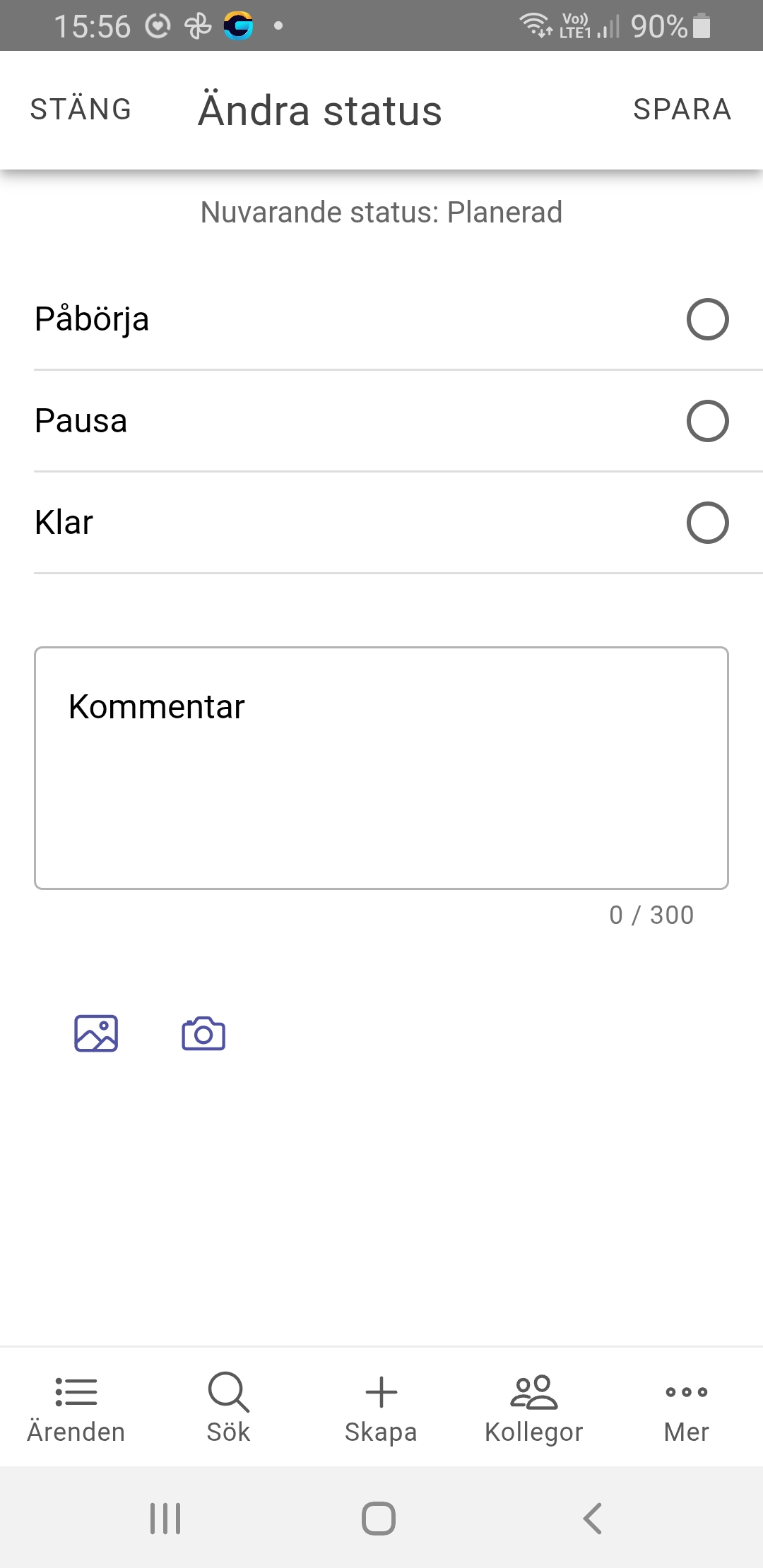Tap the image gallery attachment icon

[x=96, y=1033]
